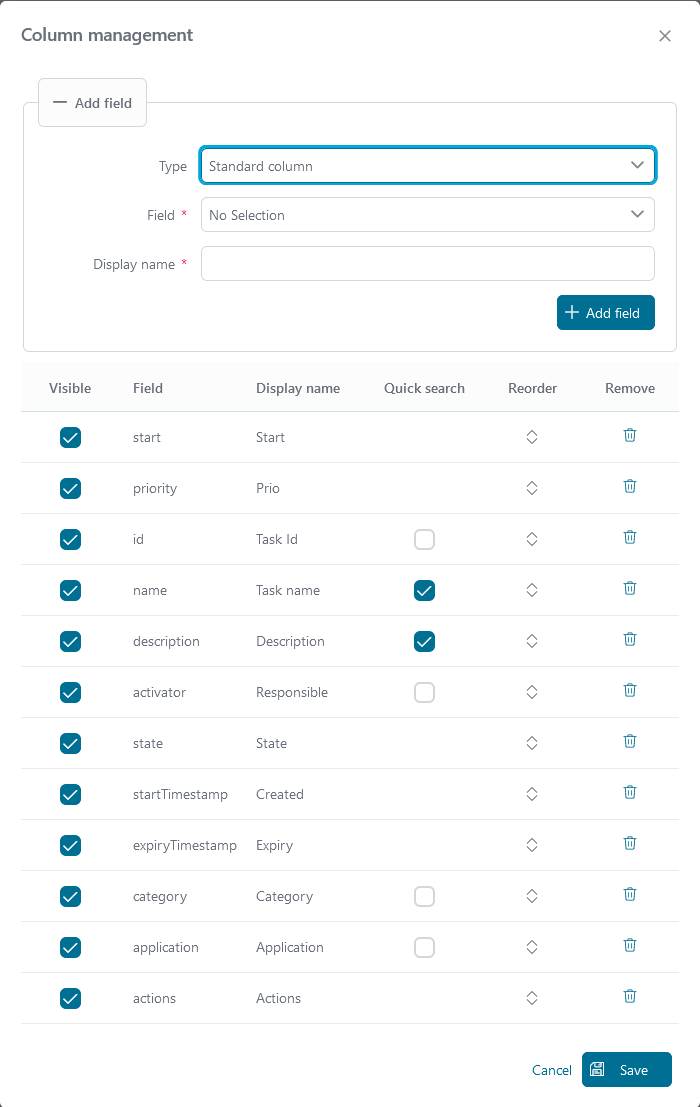Focus the Display name input
This screenshot has width=700, height=1107.
(x=428, y=263)
